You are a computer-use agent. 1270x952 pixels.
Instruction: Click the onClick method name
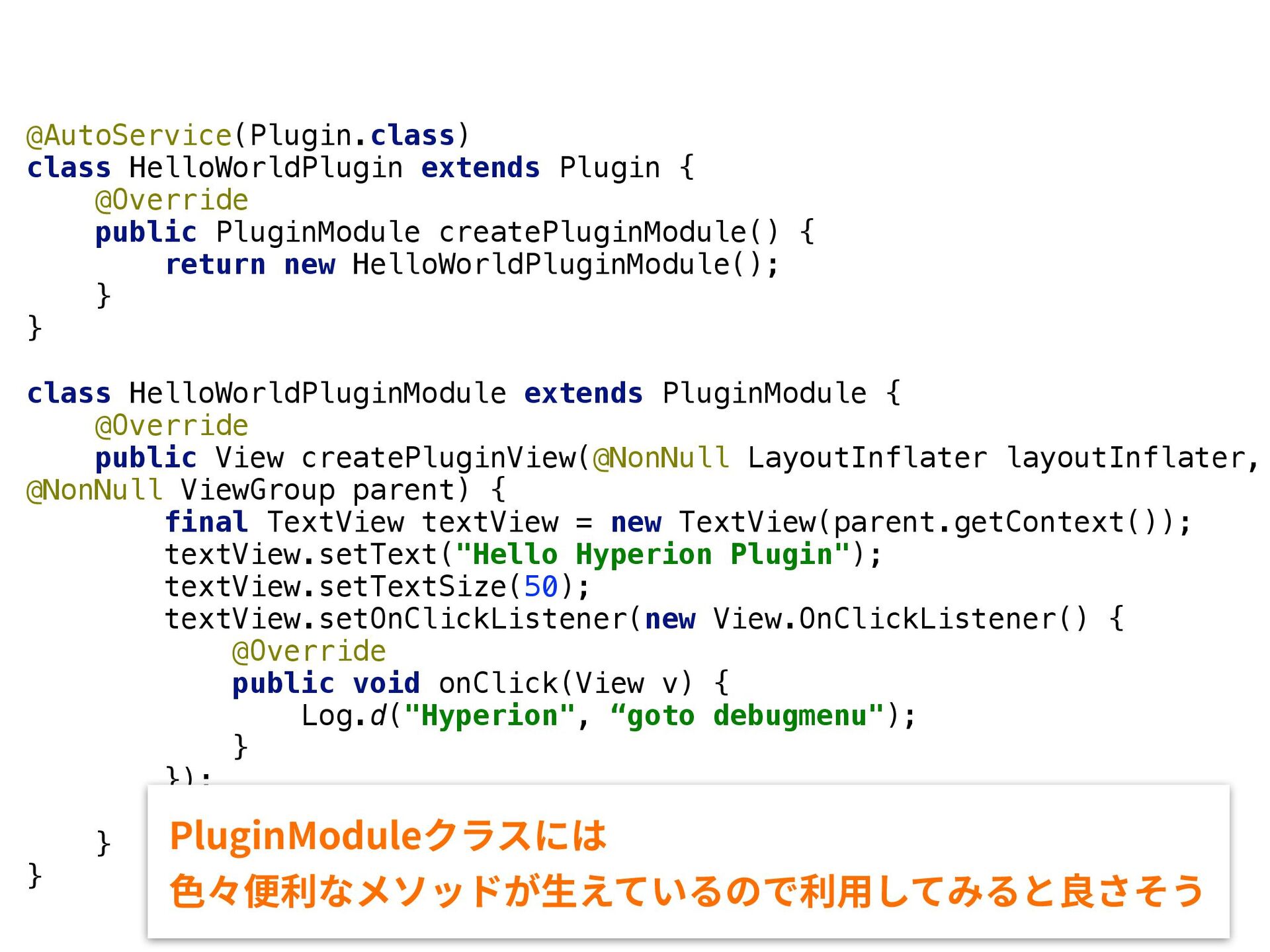point(498,683)
